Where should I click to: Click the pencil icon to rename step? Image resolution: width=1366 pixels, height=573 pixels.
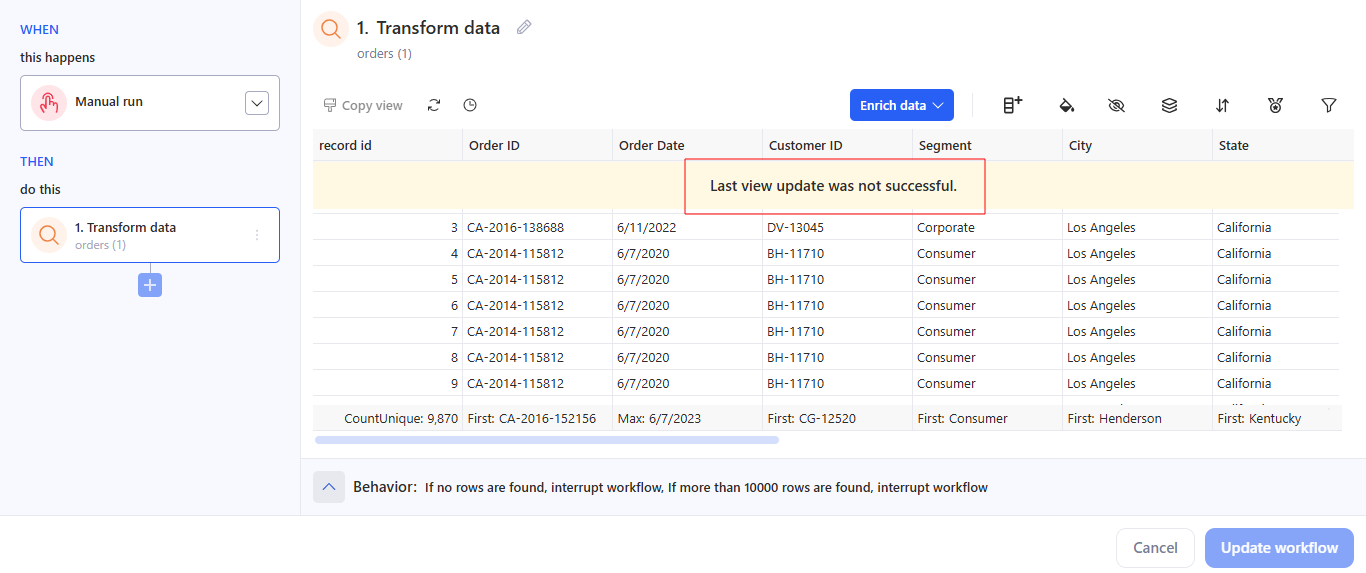click(x=524, y=28)
